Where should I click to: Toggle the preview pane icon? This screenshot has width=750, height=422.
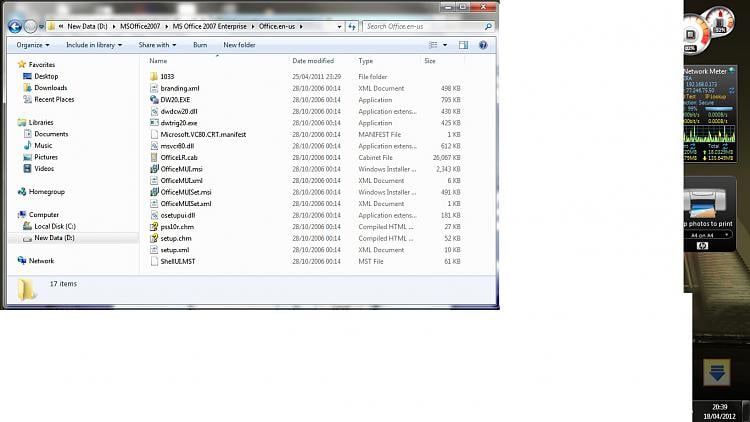click(x=463, y=45)
